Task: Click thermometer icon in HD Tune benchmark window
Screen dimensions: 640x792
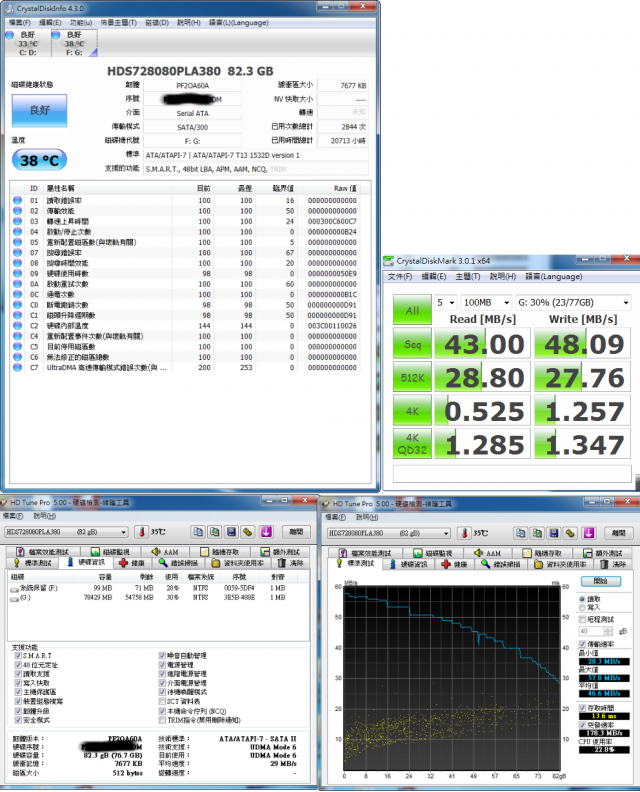Action: tap(464, 533)
